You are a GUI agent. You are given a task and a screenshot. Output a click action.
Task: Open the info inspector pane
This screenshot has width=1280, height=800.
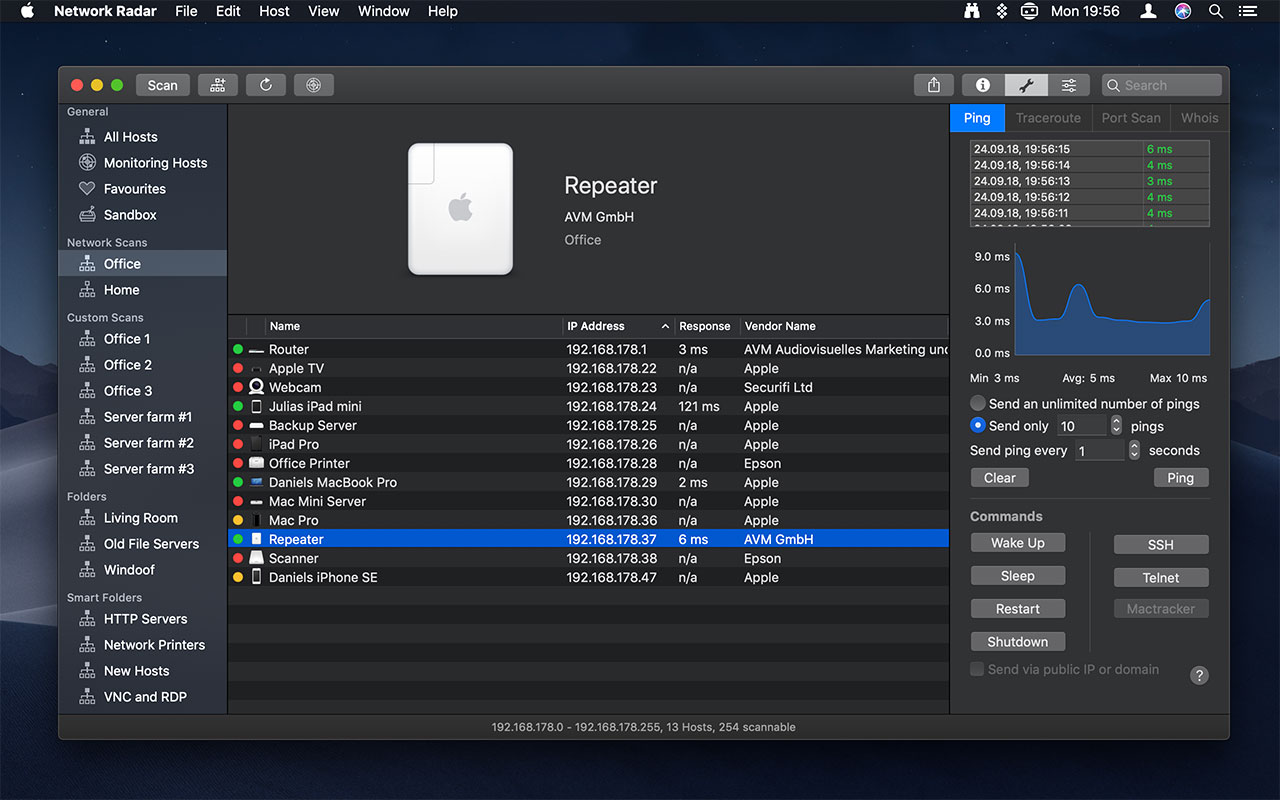pyautogui.click(x=982, y=85)
